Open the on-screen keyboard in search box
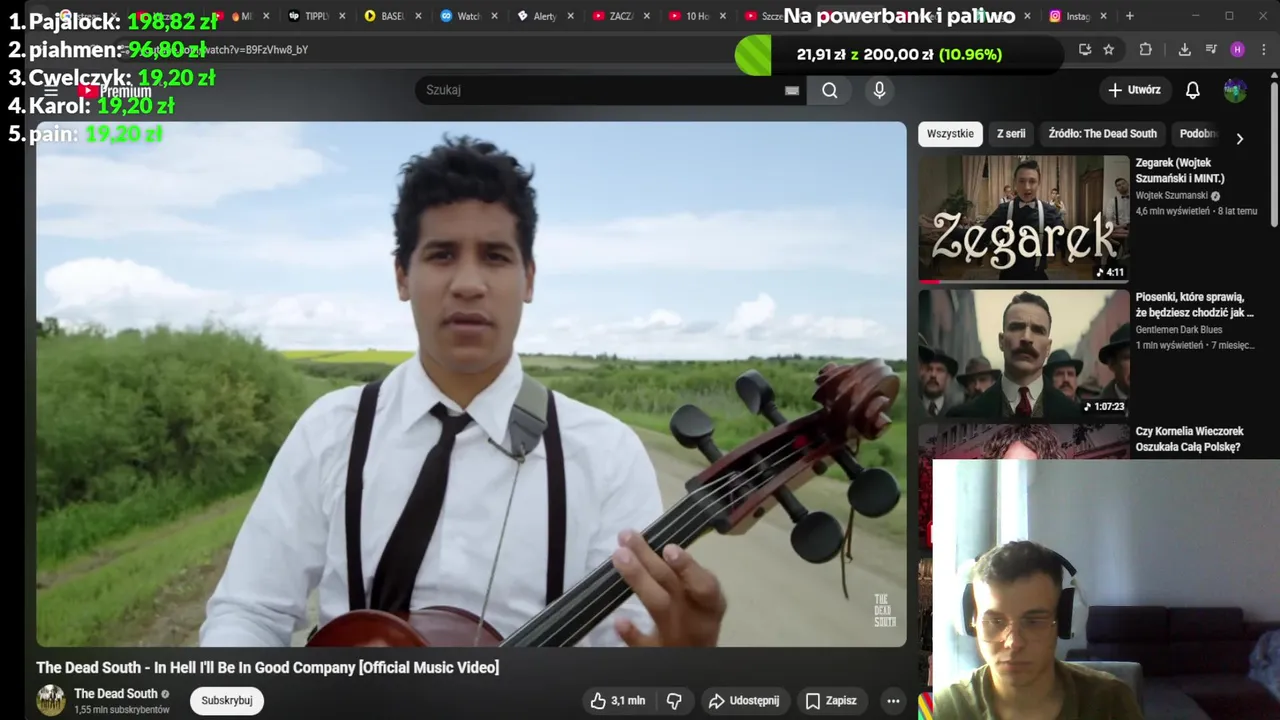The height and width of the screenshot is (720, 1280). [792, 90]
